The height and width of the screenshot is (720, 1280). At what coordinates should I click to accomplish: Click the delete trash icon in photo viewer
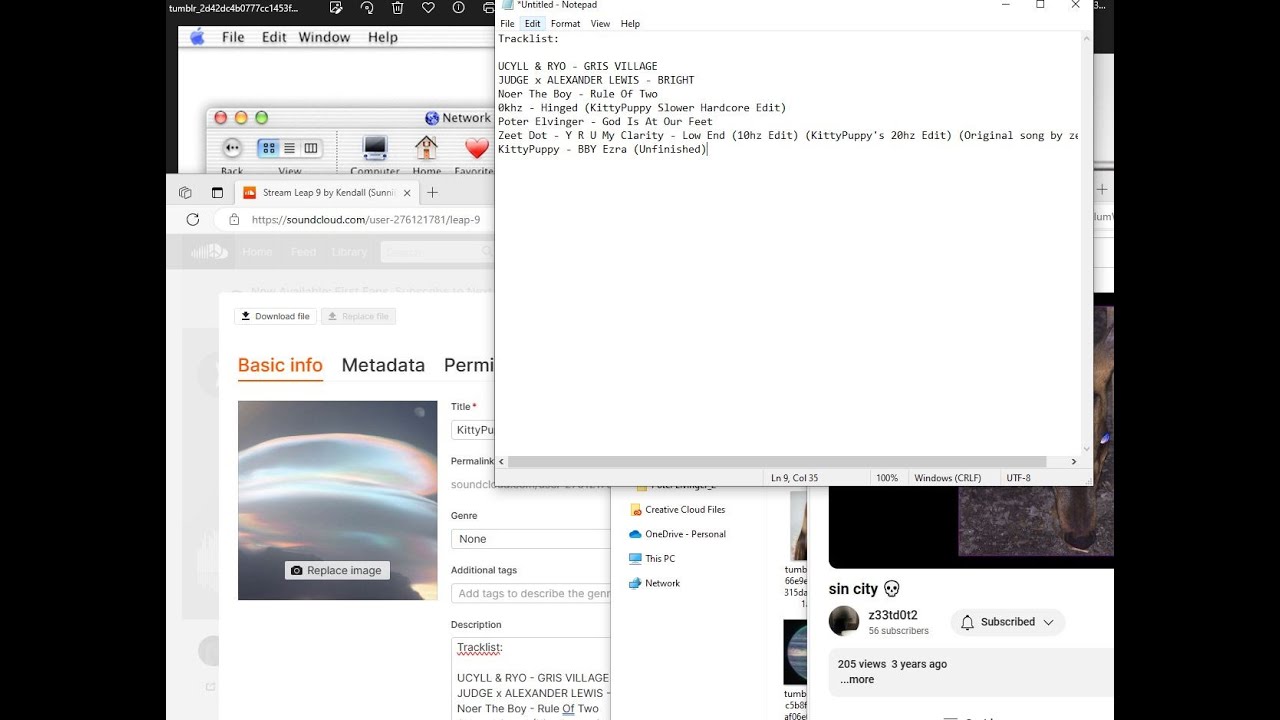(398, 8)
